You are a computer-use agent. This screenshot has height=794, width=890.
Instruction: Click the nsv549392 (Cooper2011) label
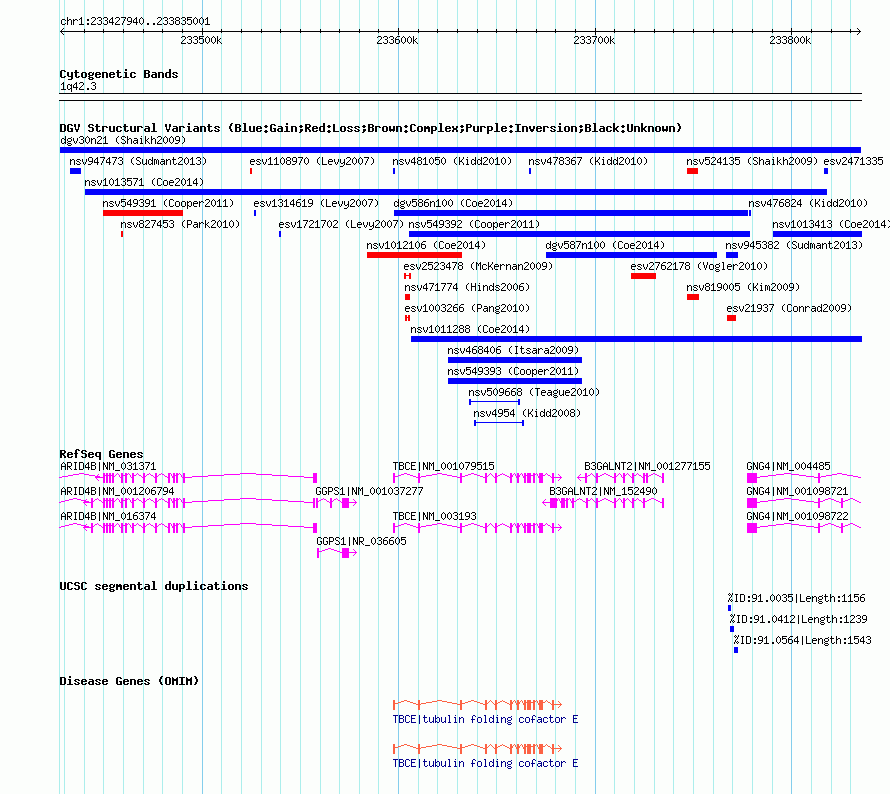click(x=474, y=224)
